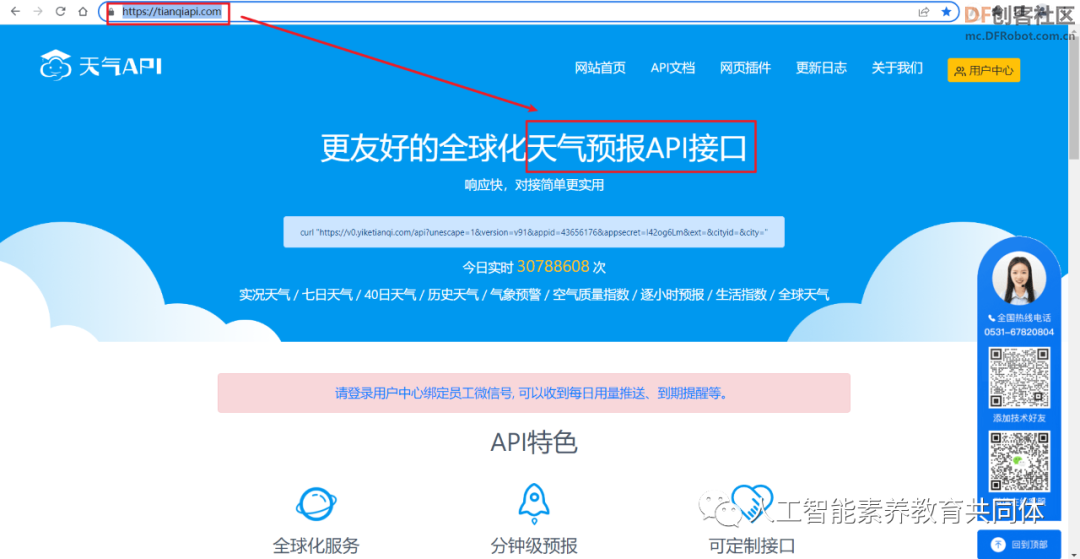Open API文档 navigation item
Viewport: 1080px width, 559px height.
point(672,68)
